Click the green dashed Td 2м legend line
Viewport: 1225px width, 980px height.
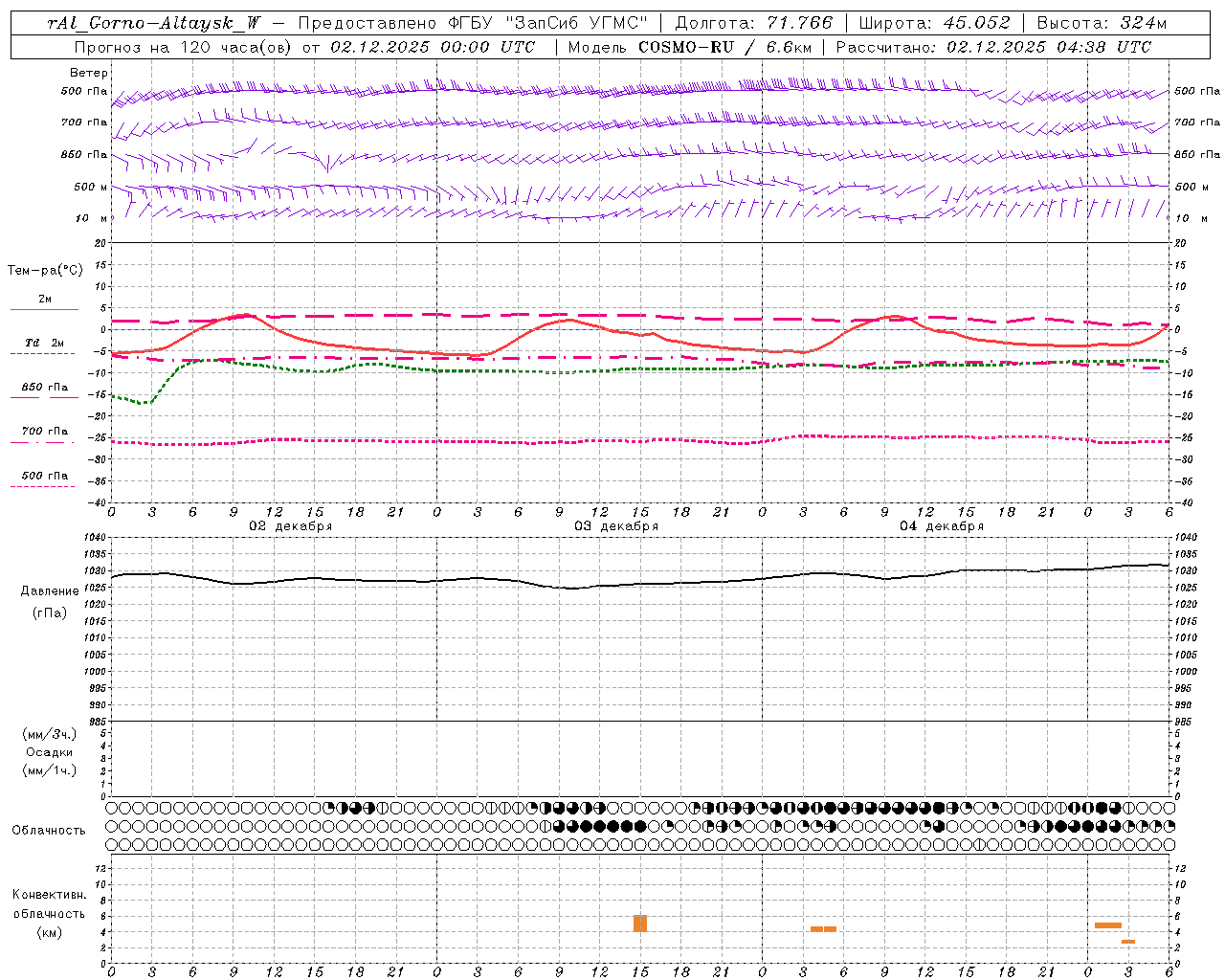tap(42, 354)
